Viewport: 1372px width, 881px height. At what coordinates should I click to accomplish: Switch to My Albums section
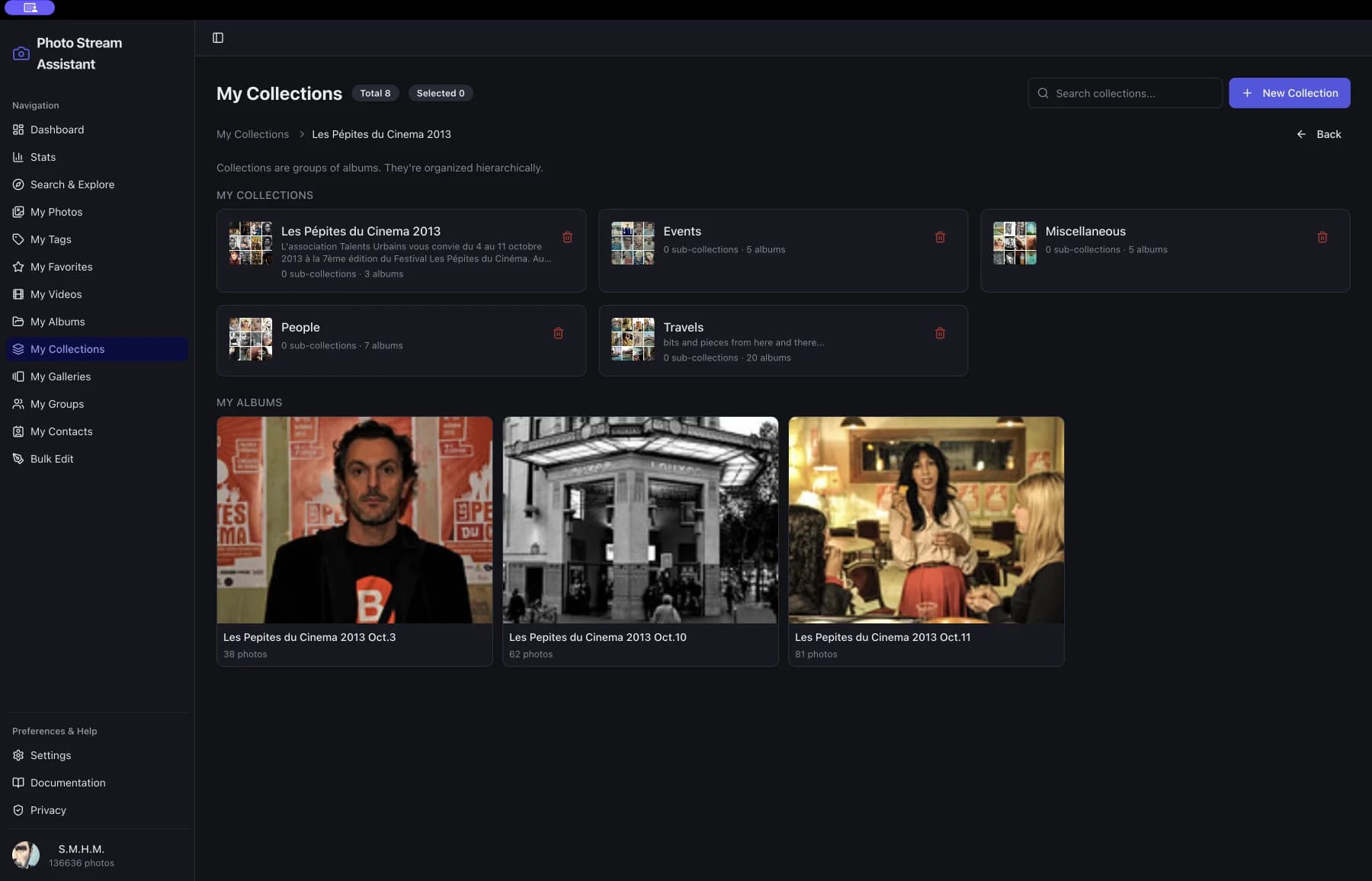pos(57,322)
